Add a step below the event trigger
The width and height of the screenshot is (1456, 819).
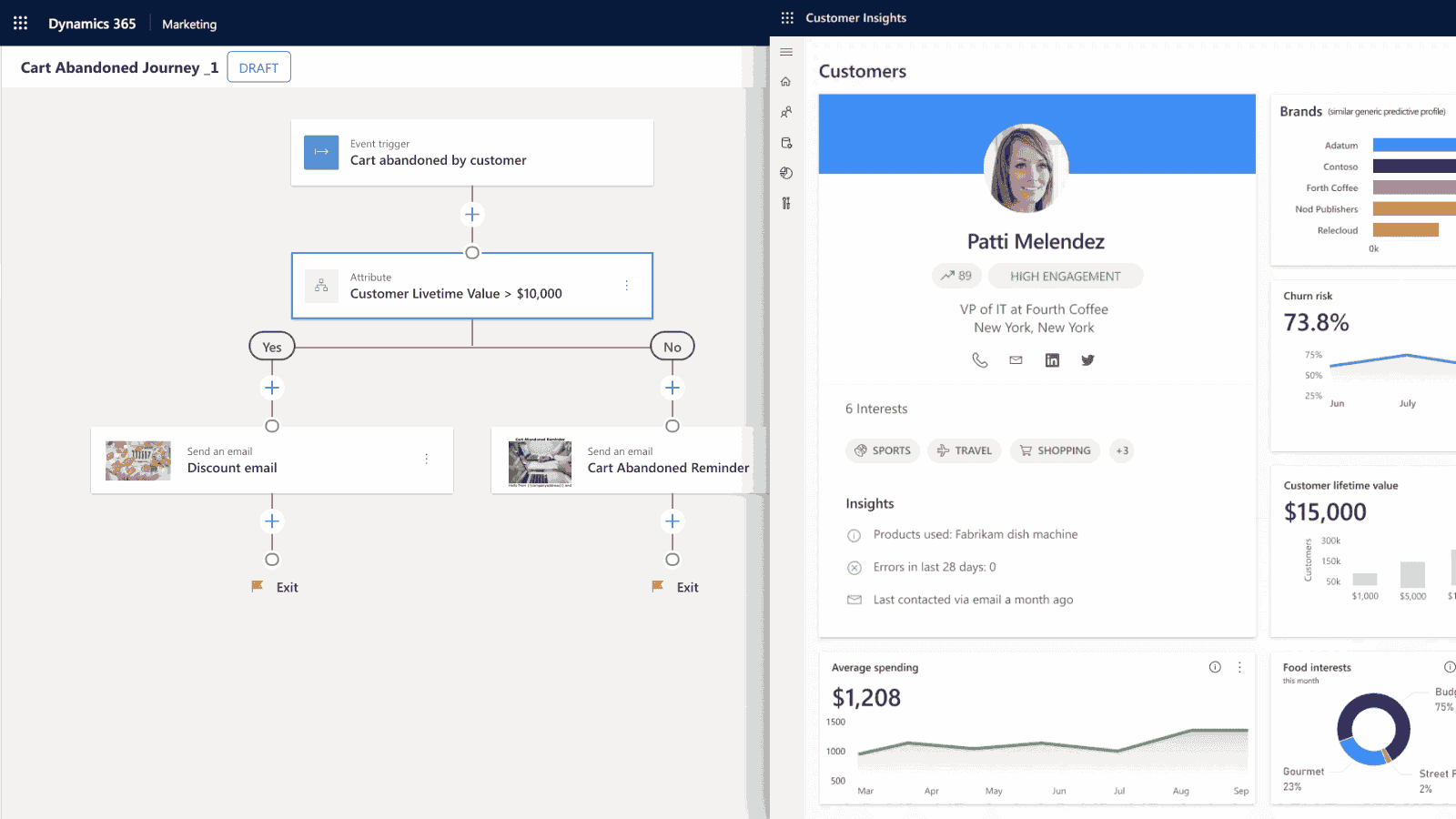(472, 215)
